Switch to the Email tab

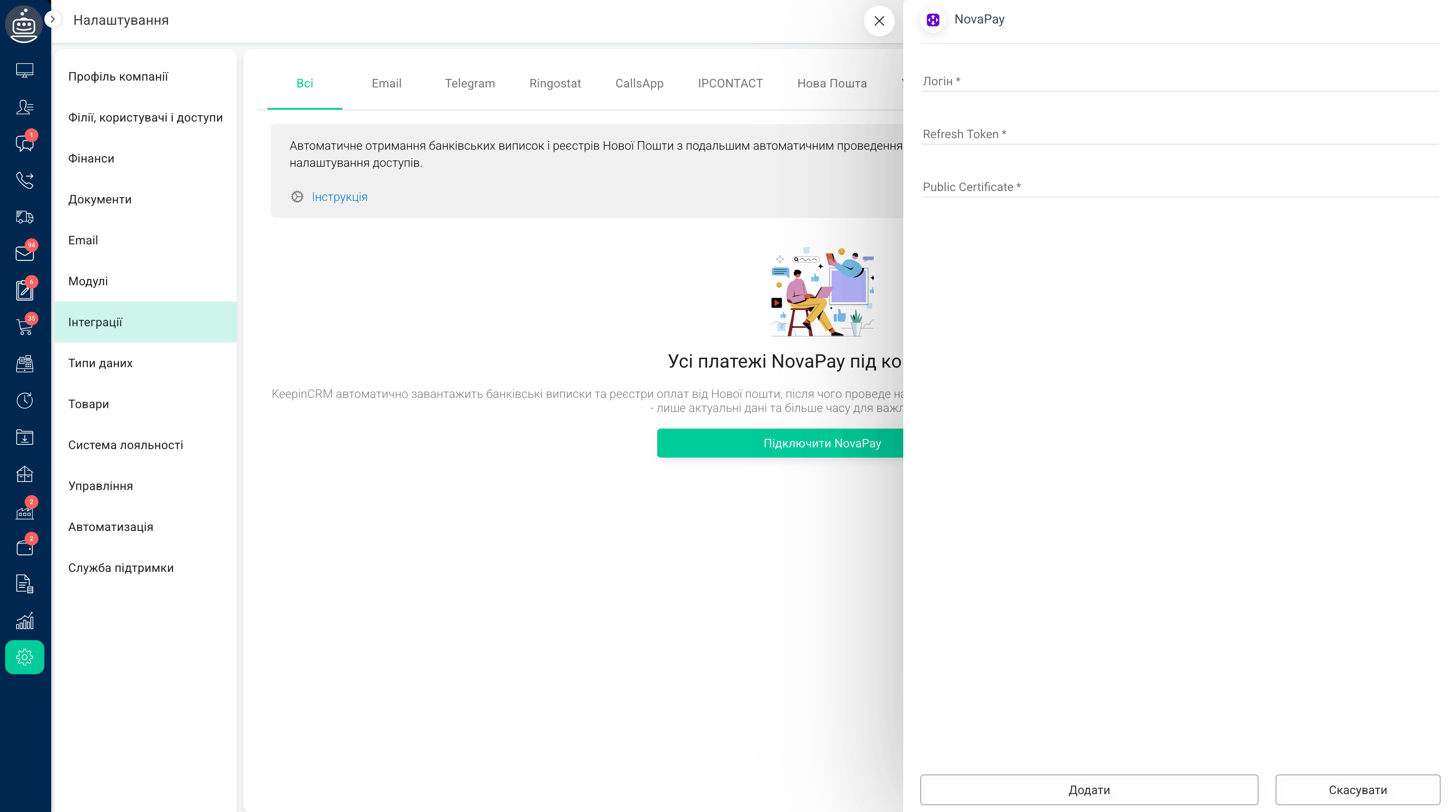point(387,84)
